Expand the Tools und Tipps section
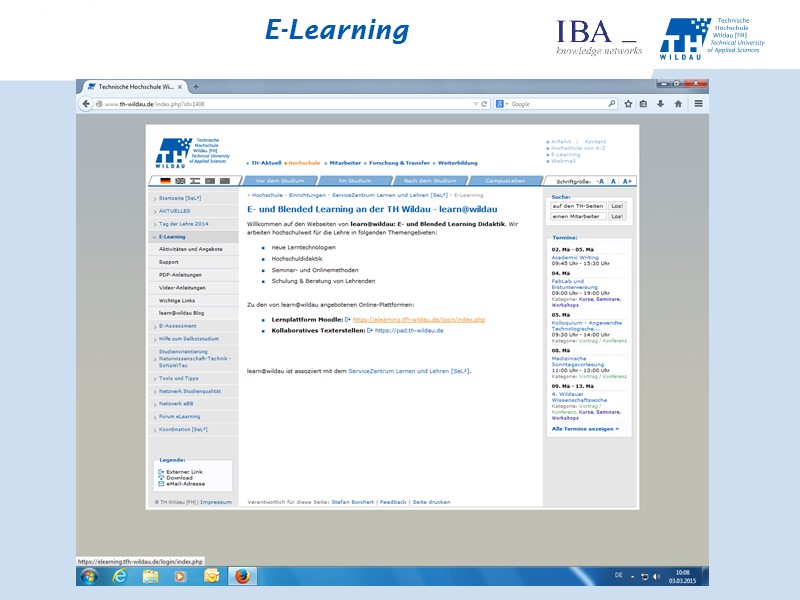The image size is (800, 600). coord(177,378)
